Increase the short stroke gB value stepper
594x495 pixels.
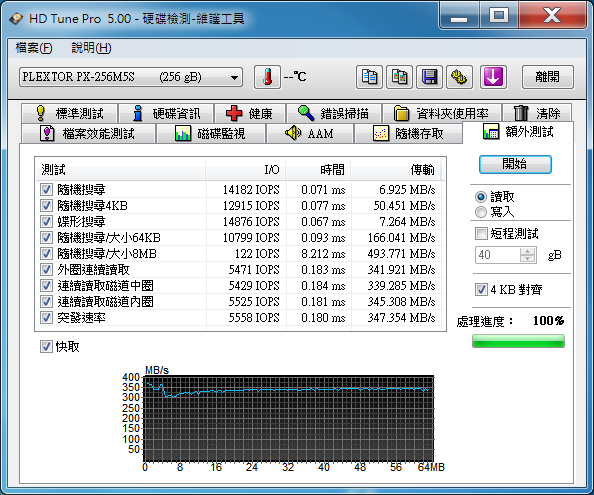click(x=527, y=251)
